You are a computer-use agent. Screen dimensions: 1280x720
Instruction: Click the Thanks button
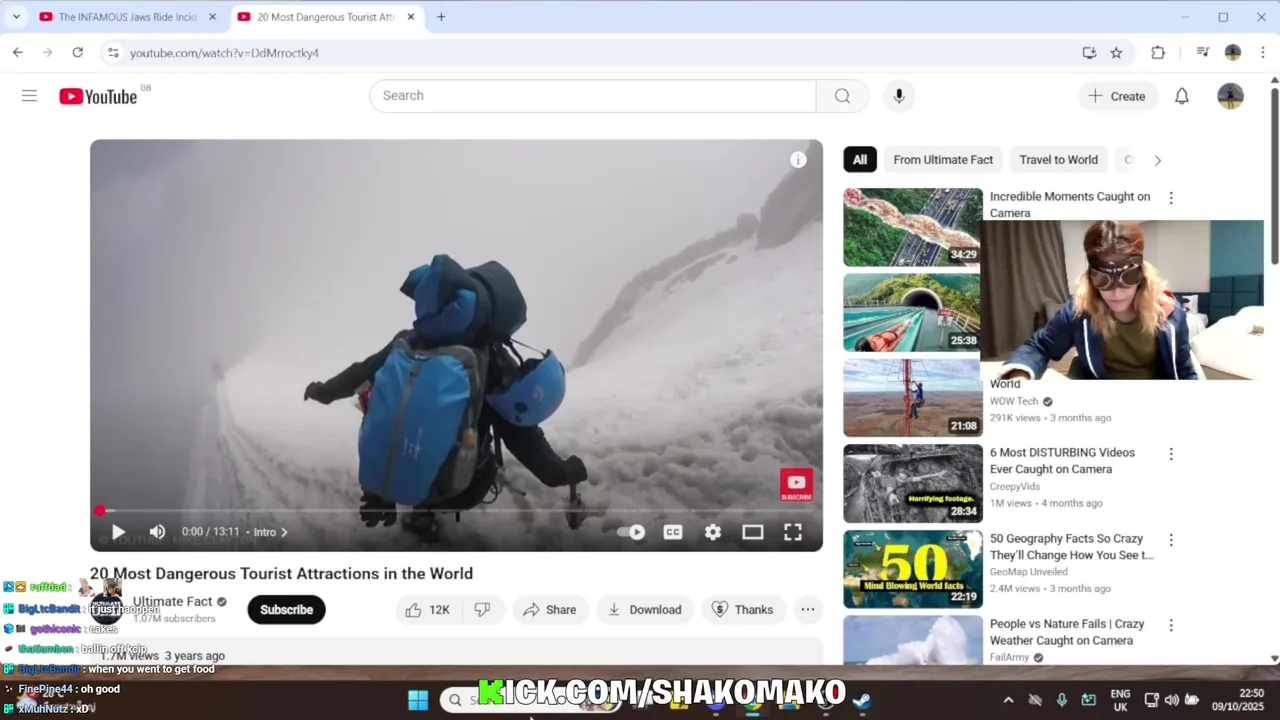coord(742,609)
